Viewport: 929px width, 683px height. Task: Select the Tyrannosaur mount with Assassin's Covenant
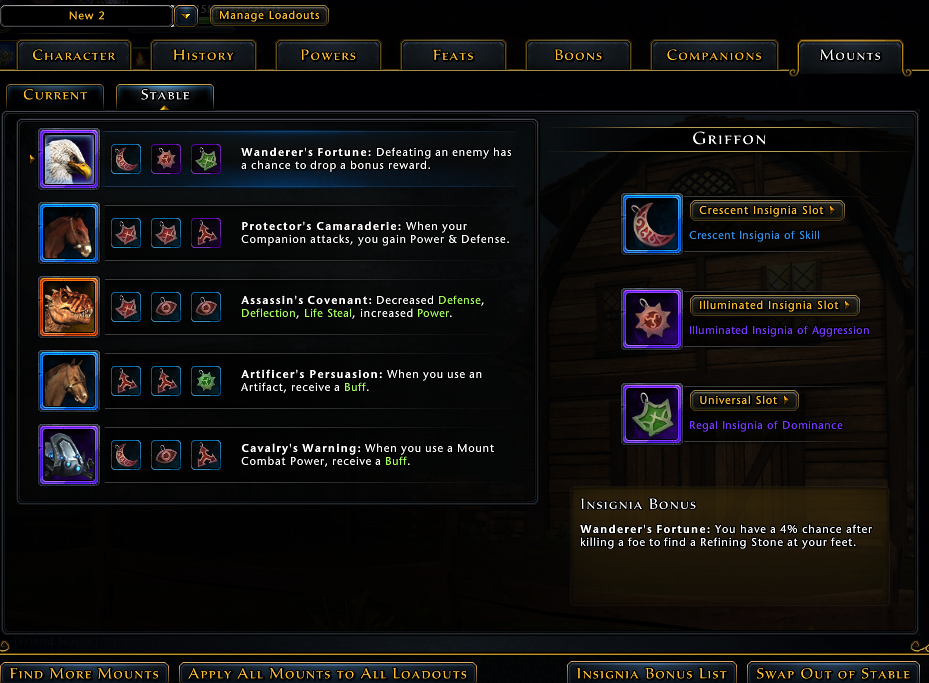[69, 307]
